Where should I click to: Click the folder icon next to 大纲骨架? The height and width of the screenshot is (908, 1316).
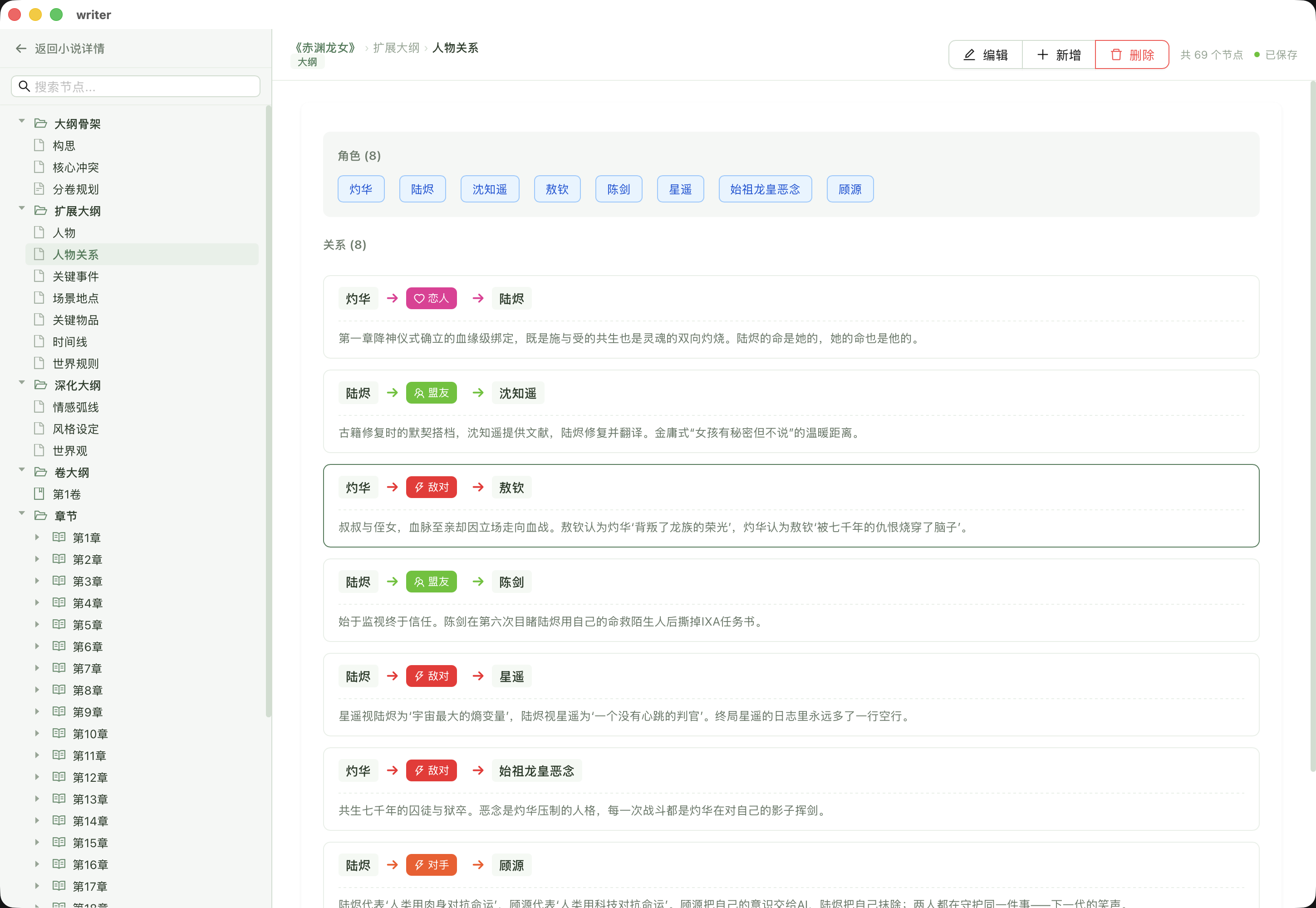(x=40, y=123)
